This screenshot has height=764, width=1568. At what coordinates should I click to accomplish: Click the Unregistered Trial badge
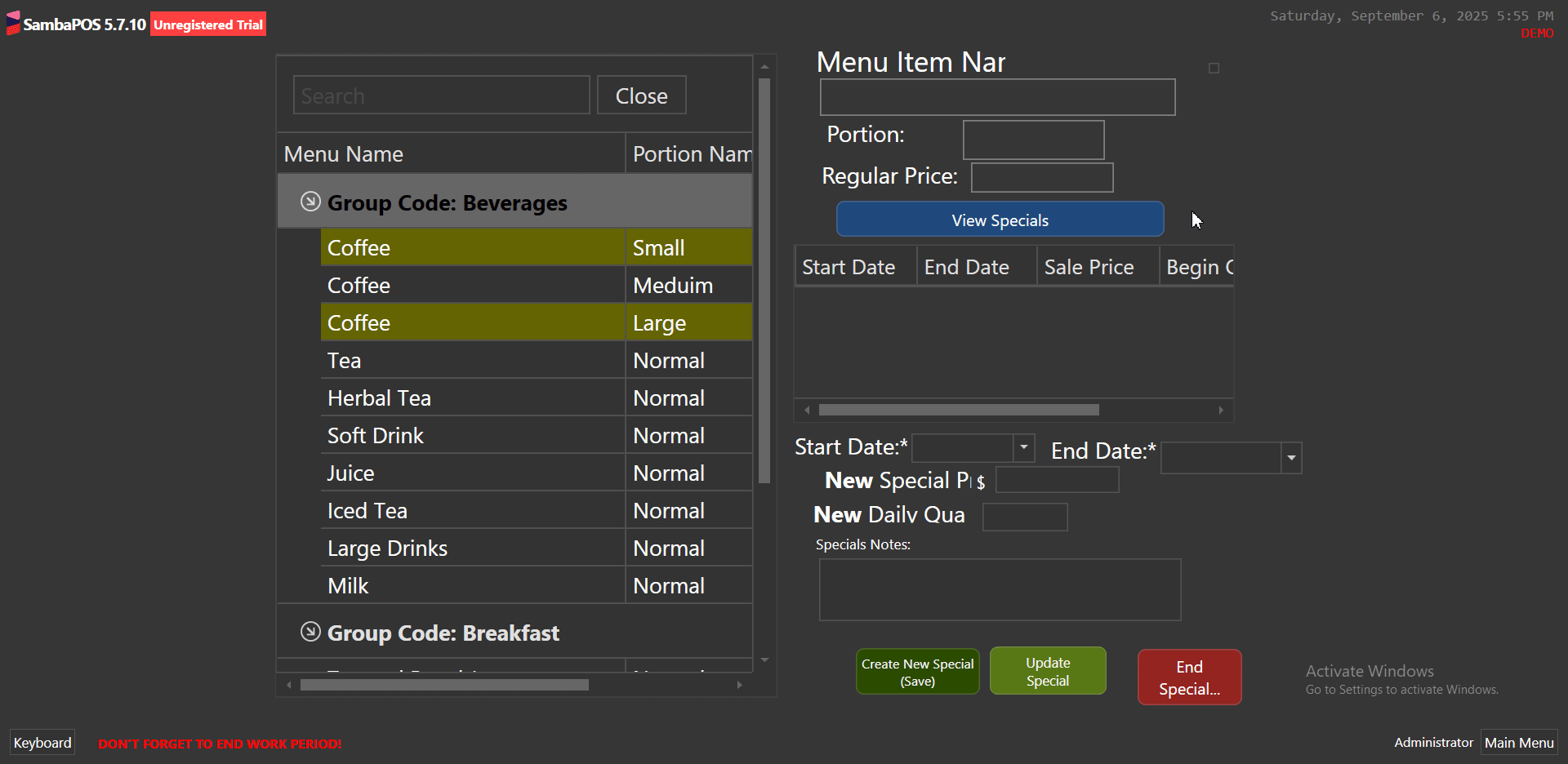coord(207,24)
